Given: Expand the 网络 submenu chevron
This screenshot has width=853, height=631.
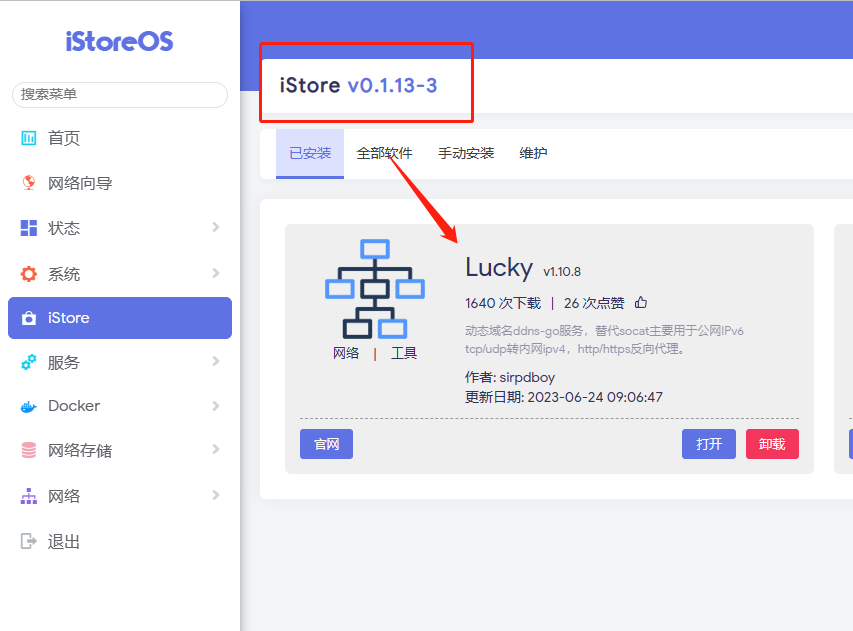Looking at the screenshot, I should 216,495.
